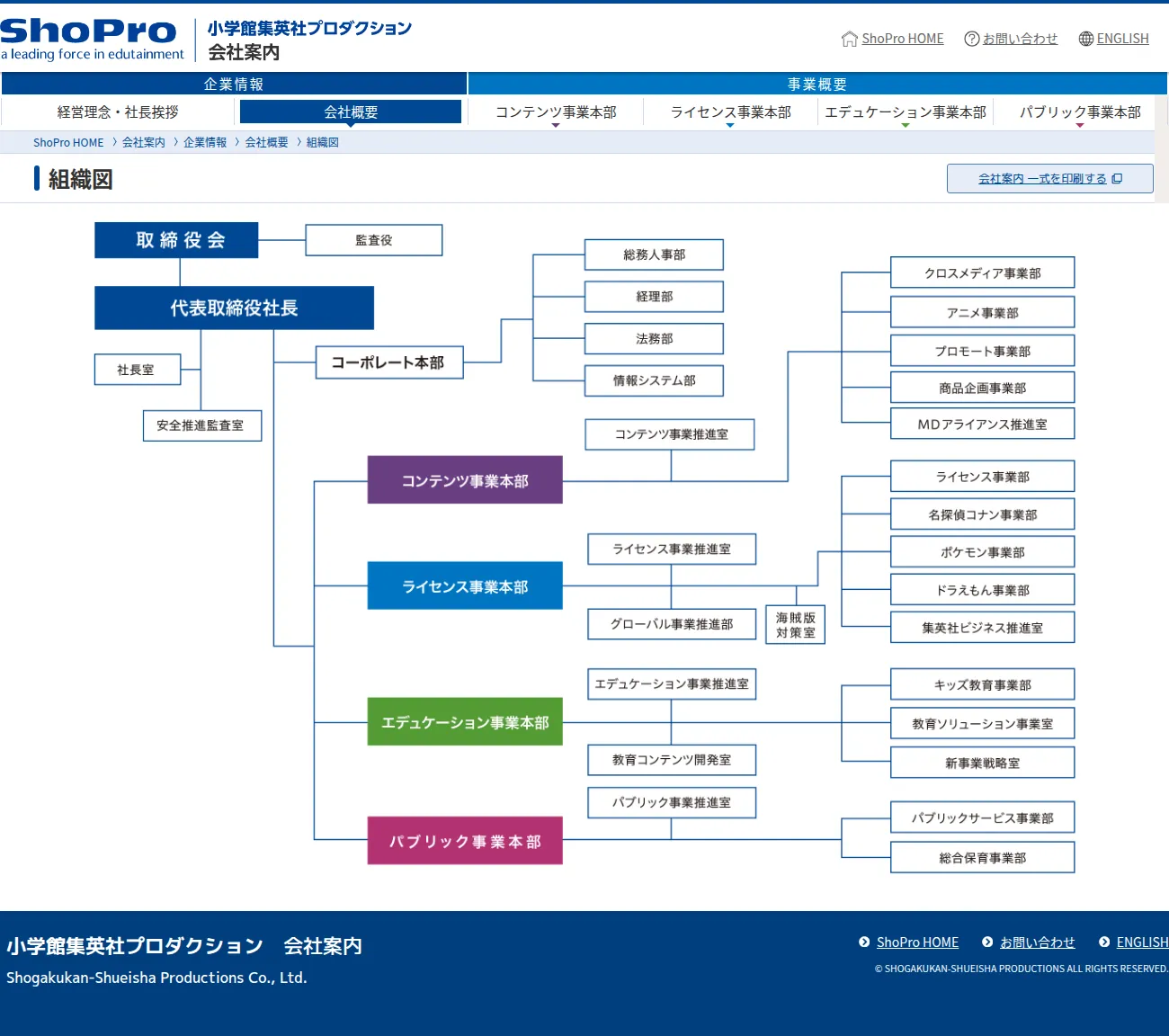Image resolution: width=1169 pixels, height=1036 pixels.
Task: Expand ライセンス事業本部 dropdown menu
Action: tap(730, 113)
